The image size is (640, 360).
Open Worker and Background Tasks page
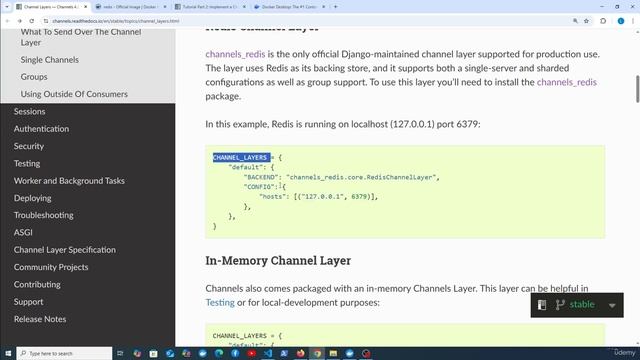[x=69, y=180]
